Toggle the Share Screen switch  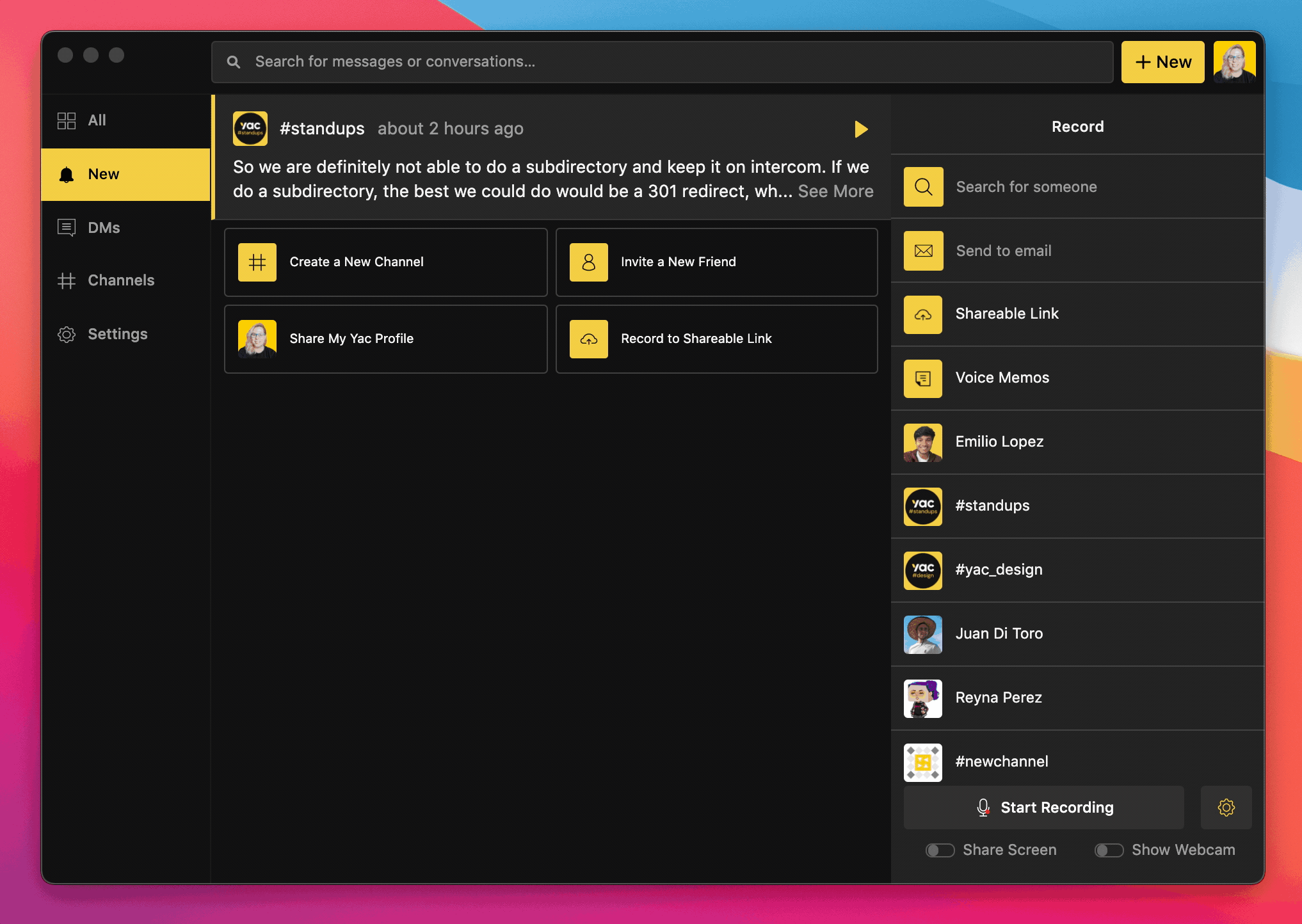point(940,850)
